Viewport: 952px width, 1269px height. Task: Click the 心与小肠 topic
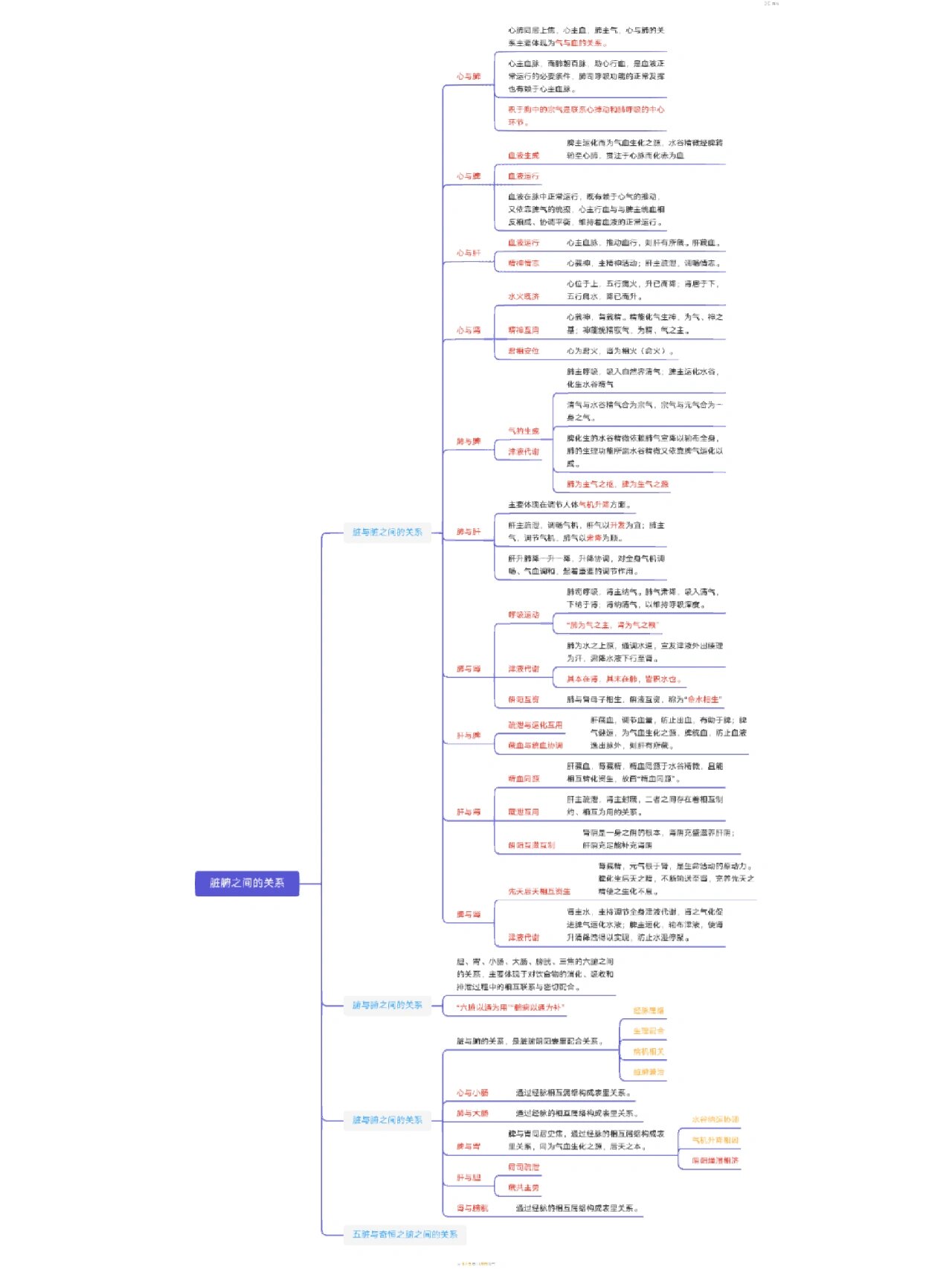(x=472, y=1093)
